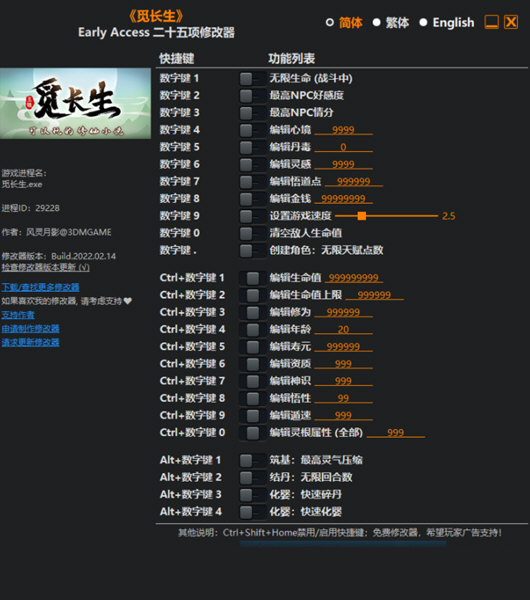530x600 pixels.
Task: Click 编辑生命值上限 value field
Action: [374, 295]
